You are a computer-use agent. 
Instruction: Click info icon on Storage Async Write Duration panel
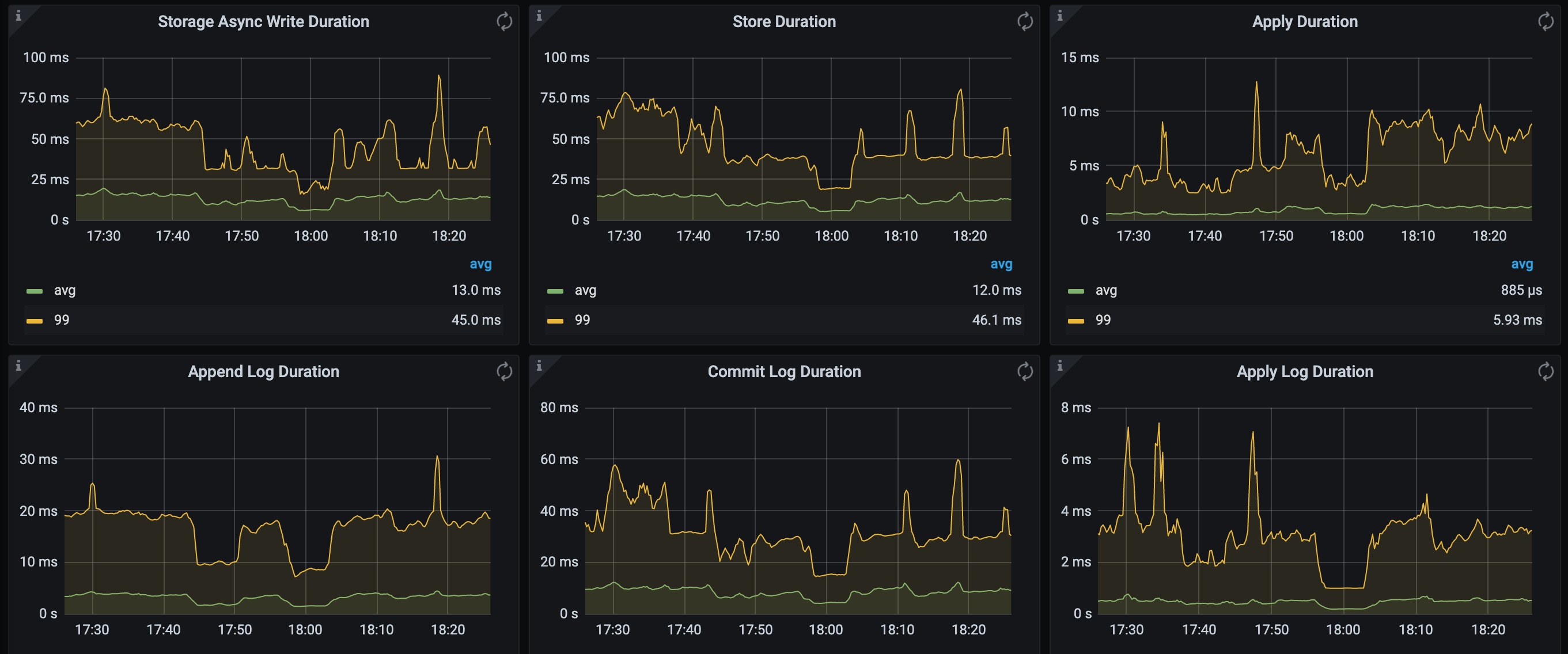[x=18, y=16]
